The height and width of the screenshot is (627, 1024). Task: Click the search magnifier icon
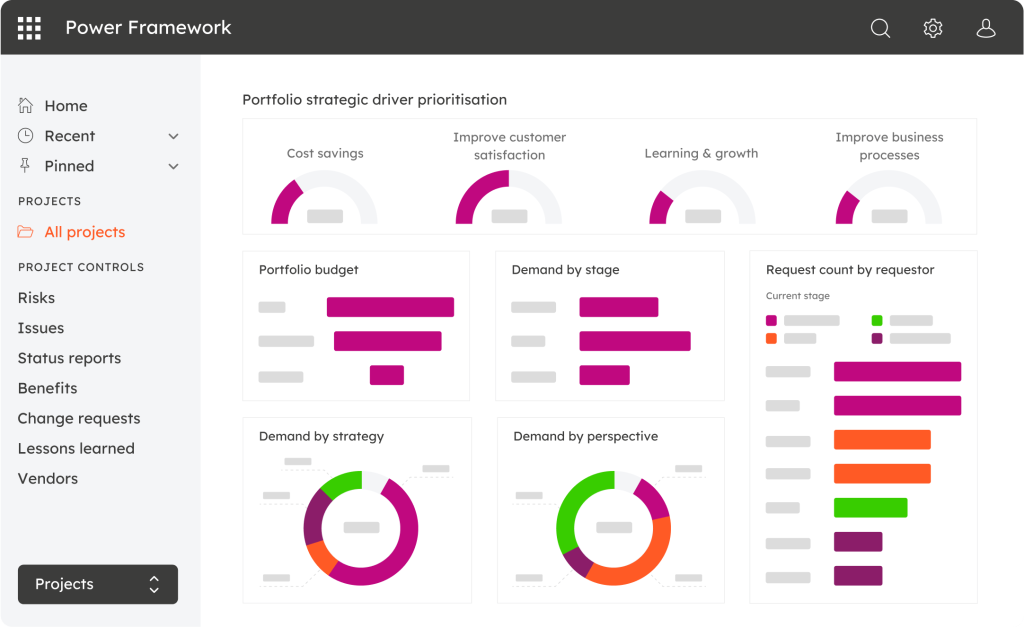[880, 28]
